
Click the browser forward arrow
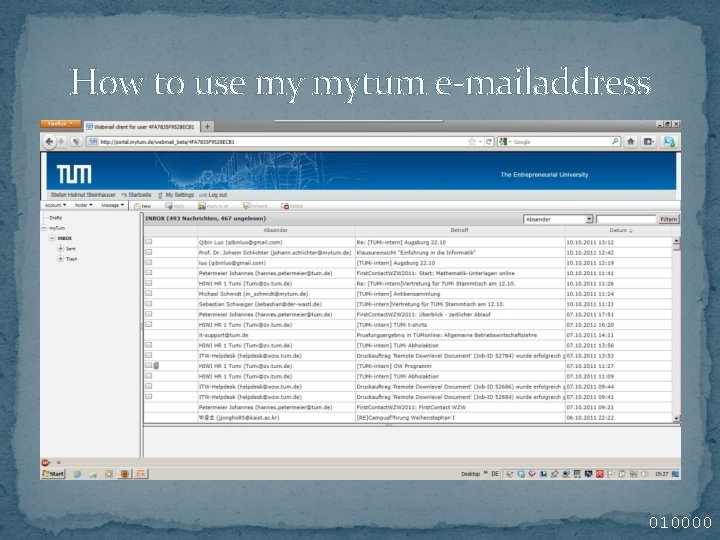(61, 142)
